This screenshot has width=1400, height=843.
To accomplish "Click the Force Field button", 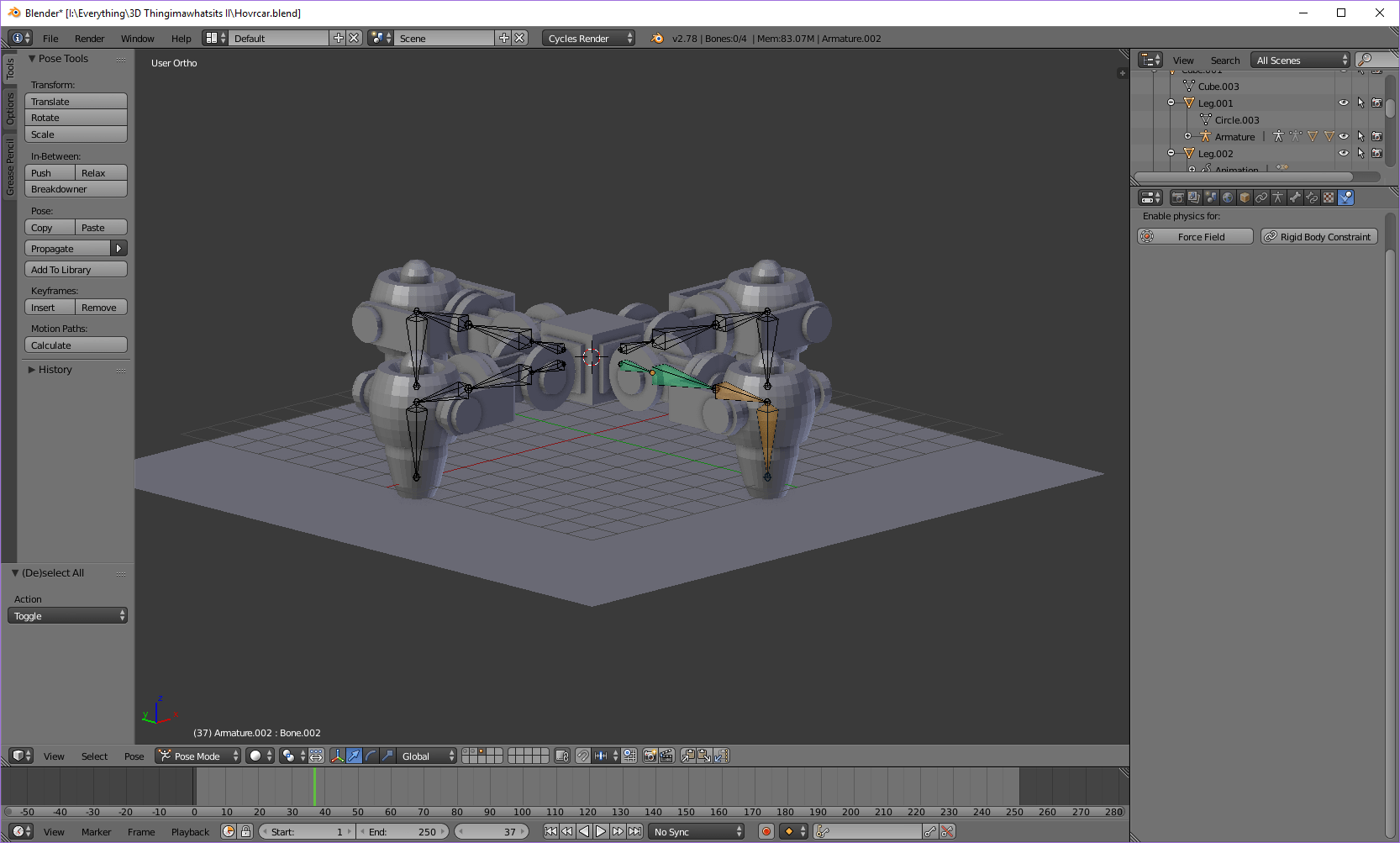I will 1195,236.
